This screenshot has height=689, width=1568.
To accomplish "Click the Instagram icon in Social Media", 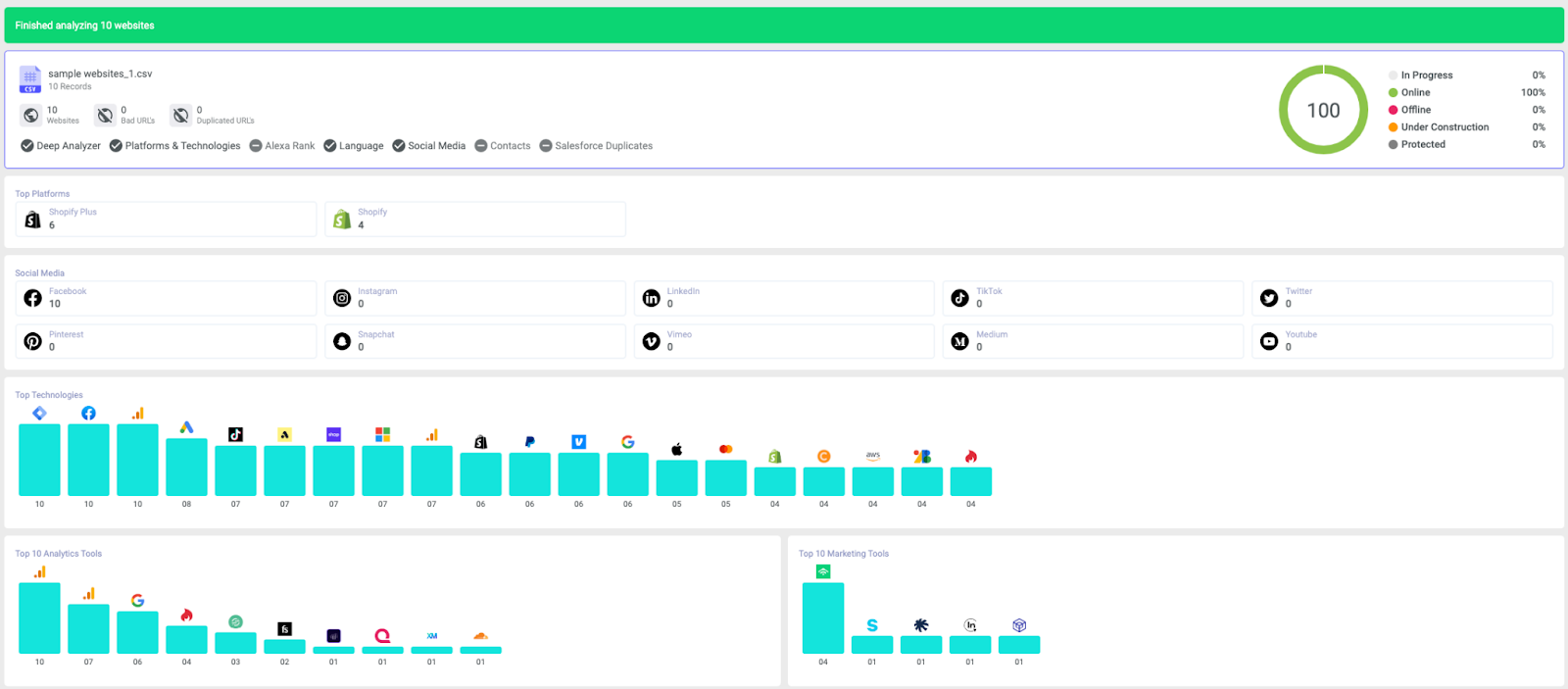I will coord(342,298).
